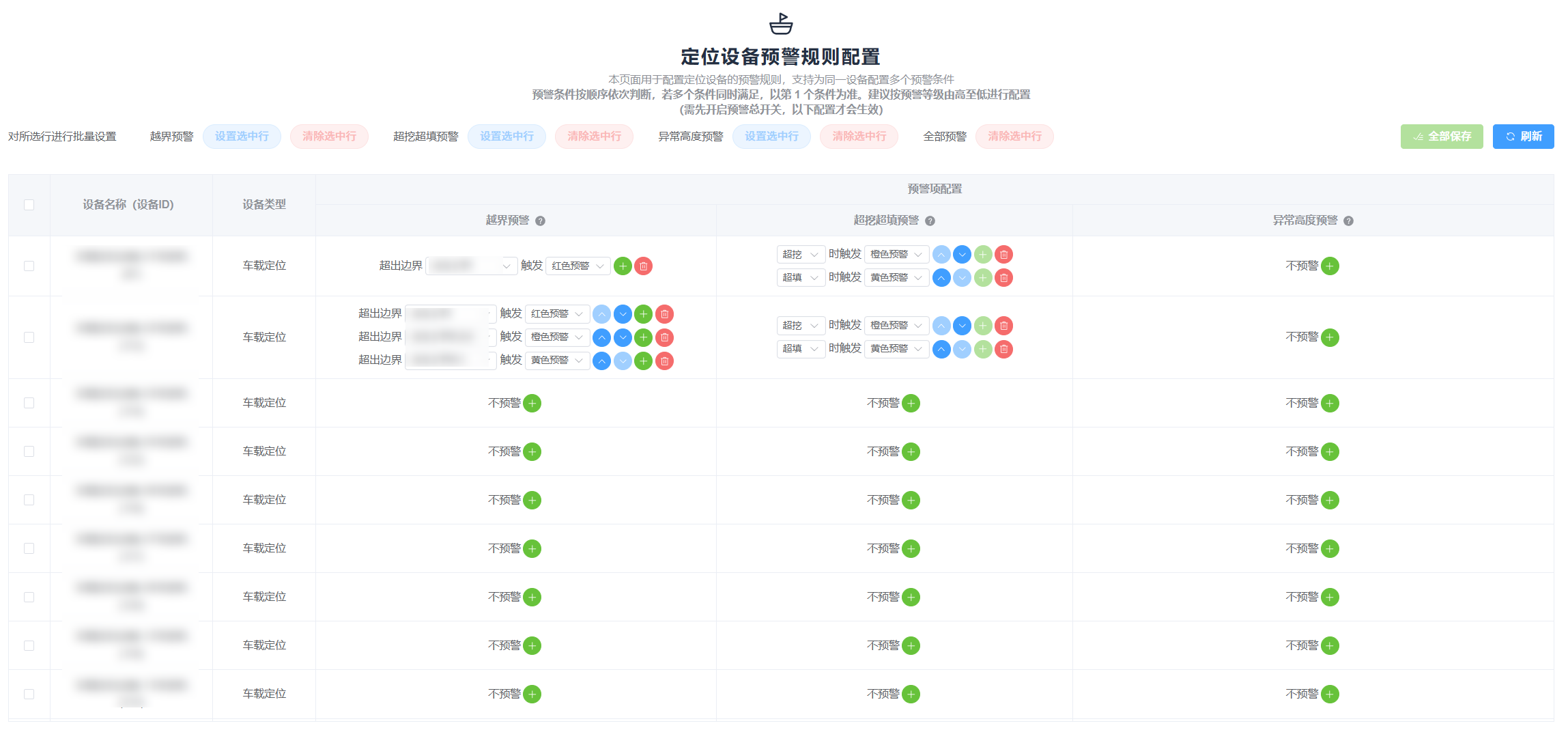Delete the first row's 超挖 condition via trash icon
Image resolution: width=1568 pixels, height=730 pixels.
1003,254
